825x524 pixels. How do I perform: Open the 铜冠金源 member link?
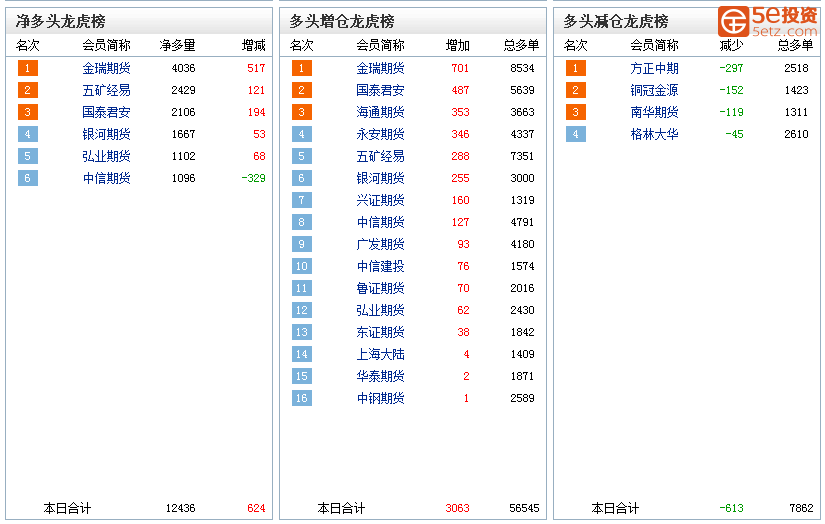click(x=655, y=90)
